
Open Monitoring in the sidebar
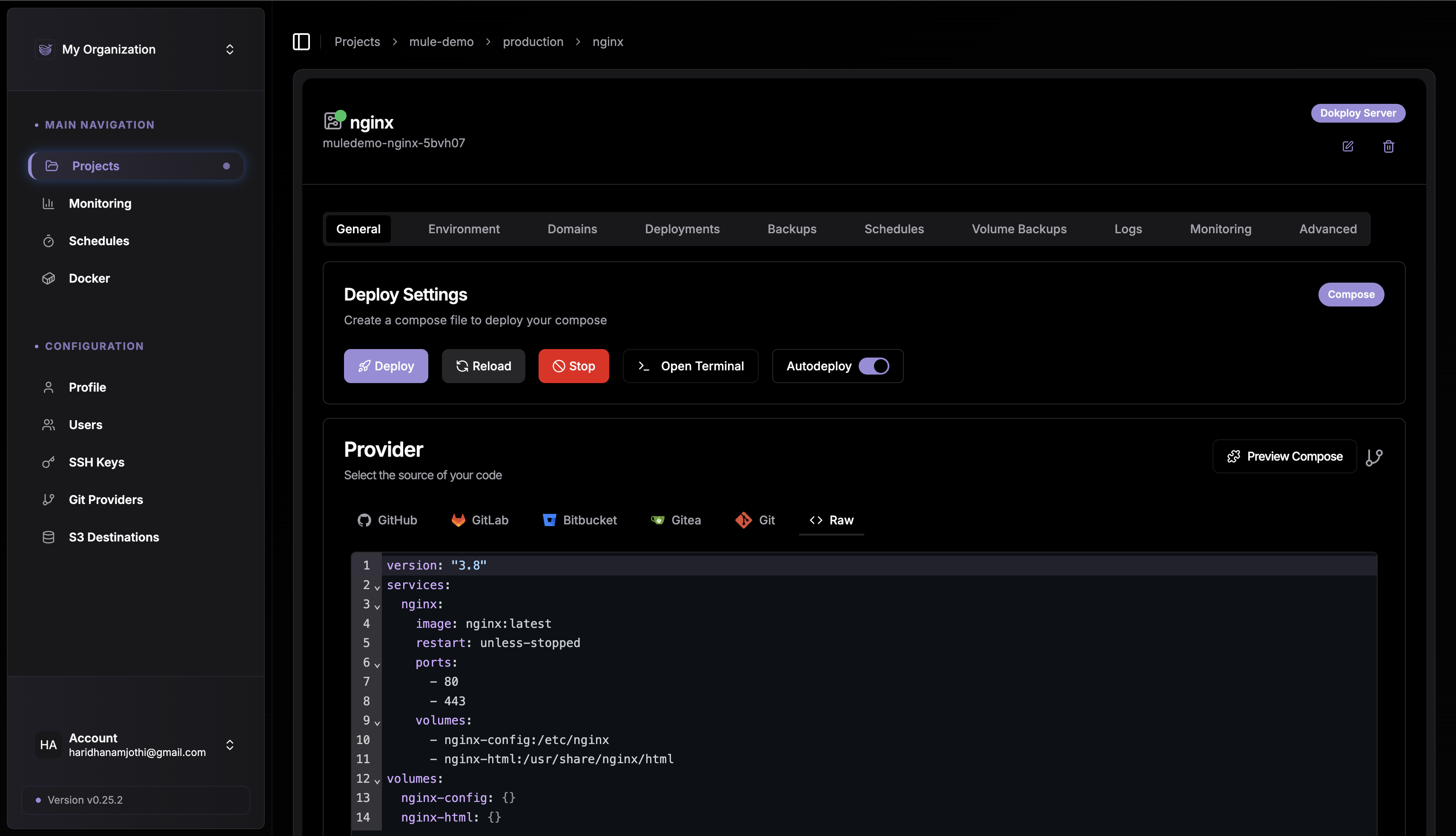(x=135, y=203)
